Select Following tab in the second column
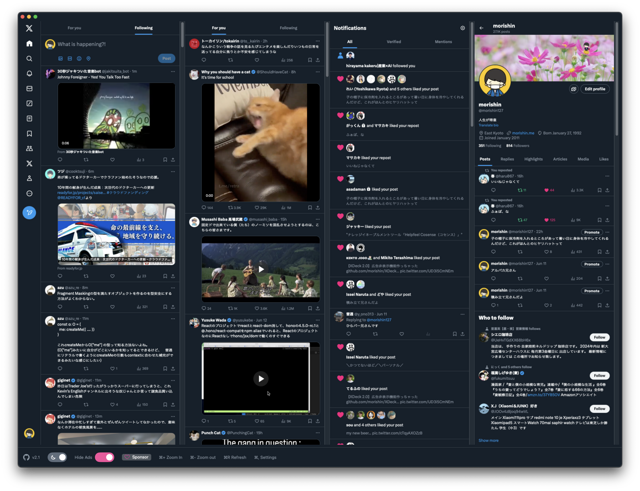 pyautogui.click(x=289, y=28)
